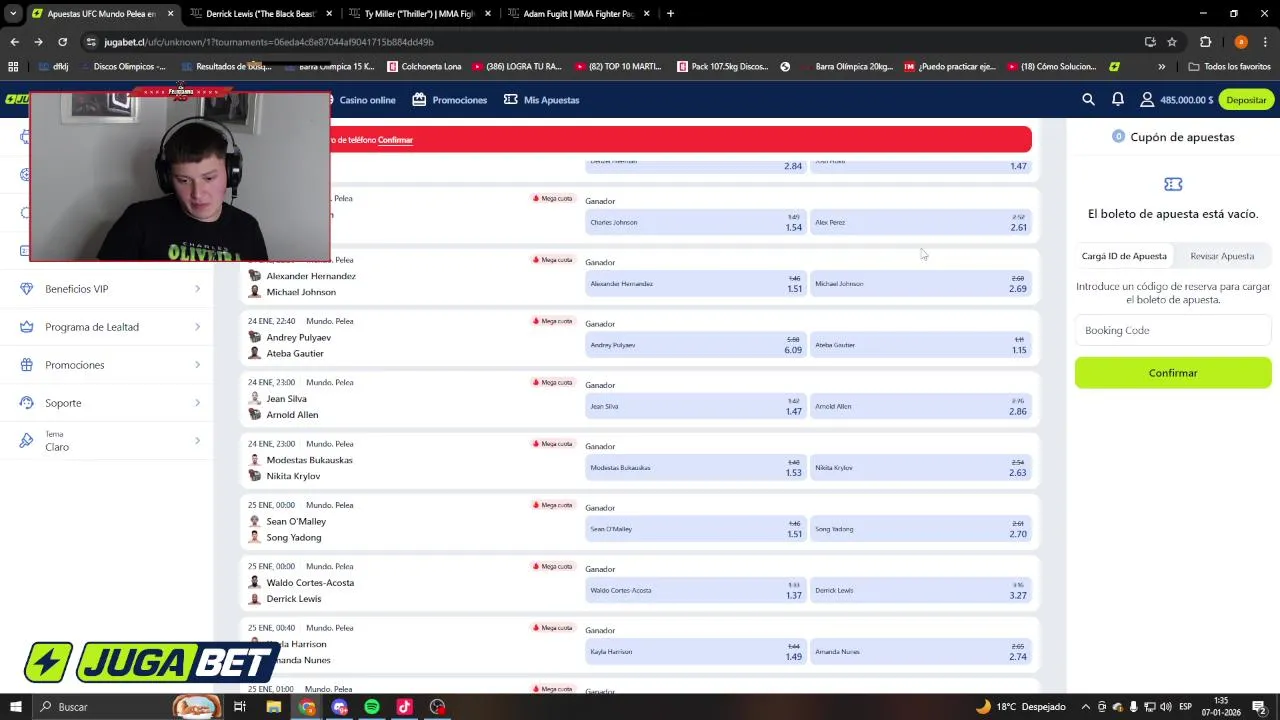This screenshot has width=1280, height=720.
Task: Open the Todos los favoritos folder
Action: click(x=1229, y=67)
